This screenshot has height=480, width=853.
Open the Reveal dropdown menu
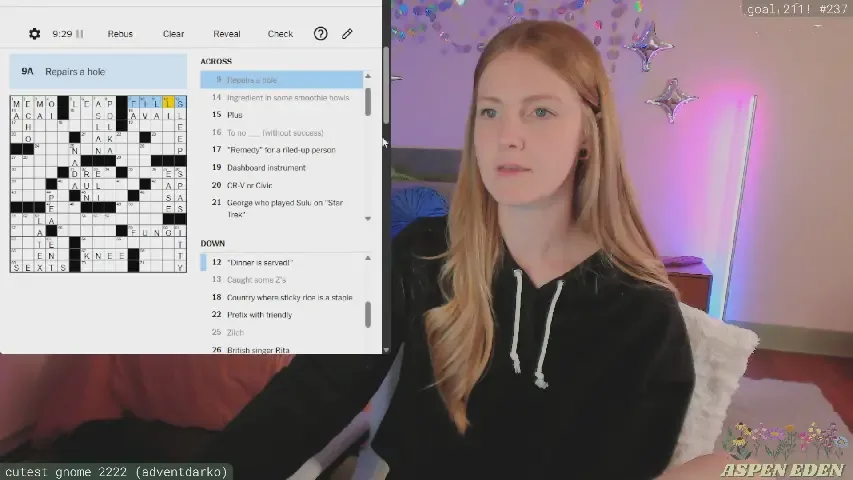pos(227,34)
